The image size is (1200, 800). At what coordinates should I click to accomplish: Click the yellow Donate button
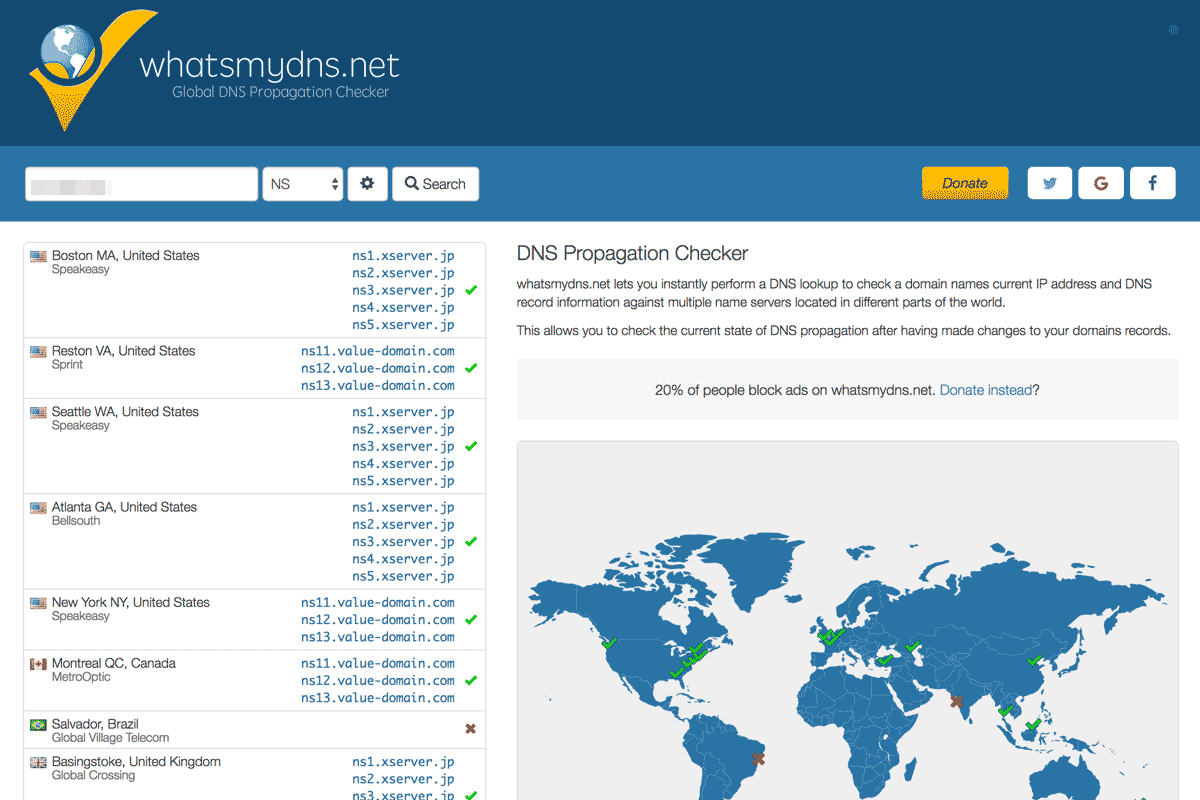pyautogui.click(x=965, y=183)
